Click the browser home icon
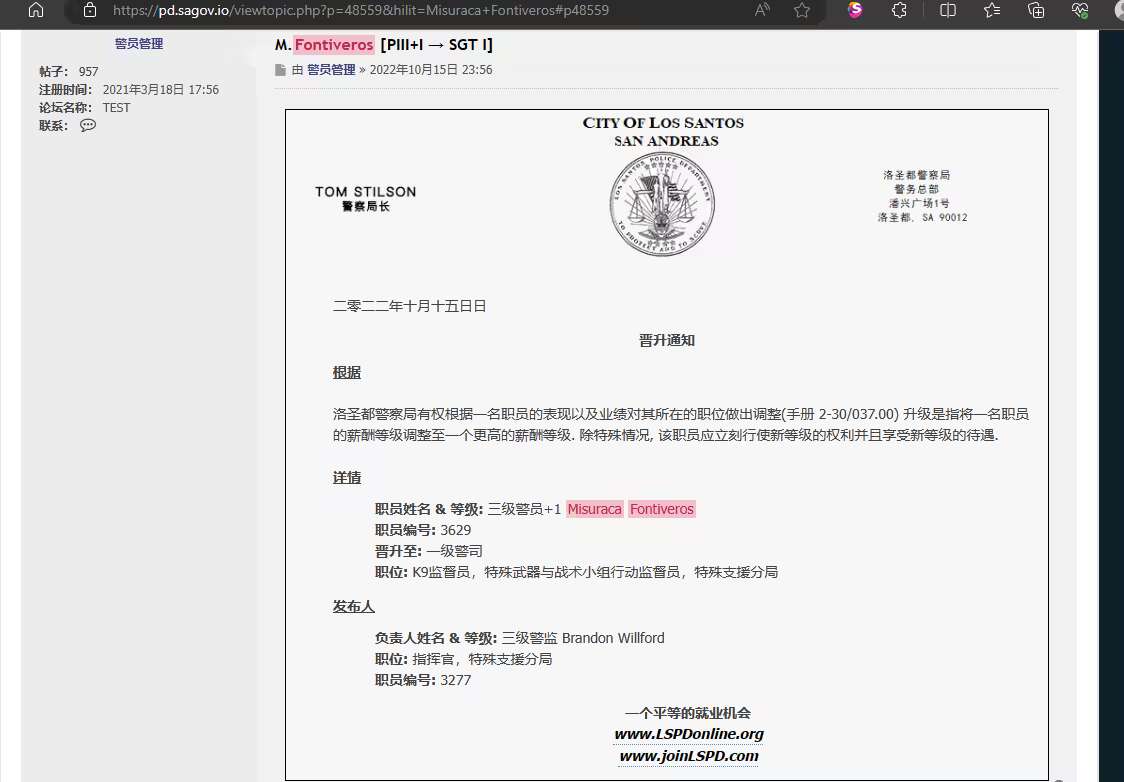Image resolution: width=1124 pixels, height=782 pixels. tap(34, 13)
